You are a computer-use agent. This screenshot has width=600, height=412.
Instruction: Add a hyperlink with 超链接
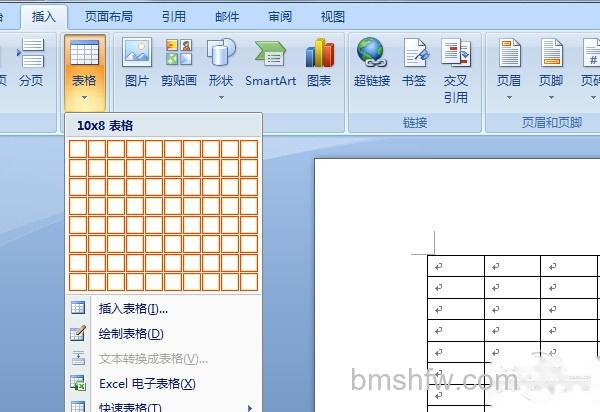tap(372, 63)
